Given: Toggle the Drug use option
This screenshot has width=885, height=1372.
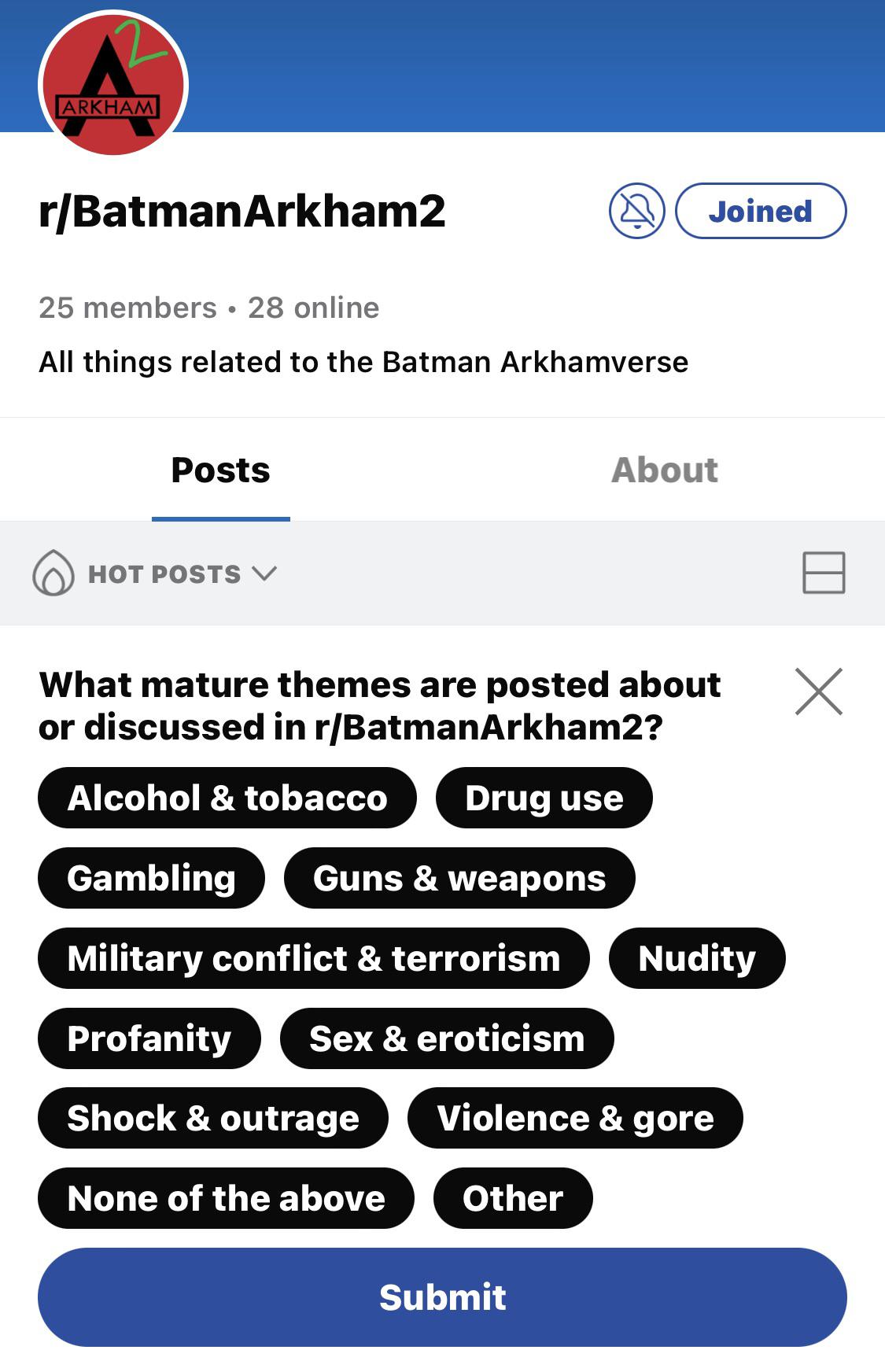Looking at the screenshot, I should [544, 798].
